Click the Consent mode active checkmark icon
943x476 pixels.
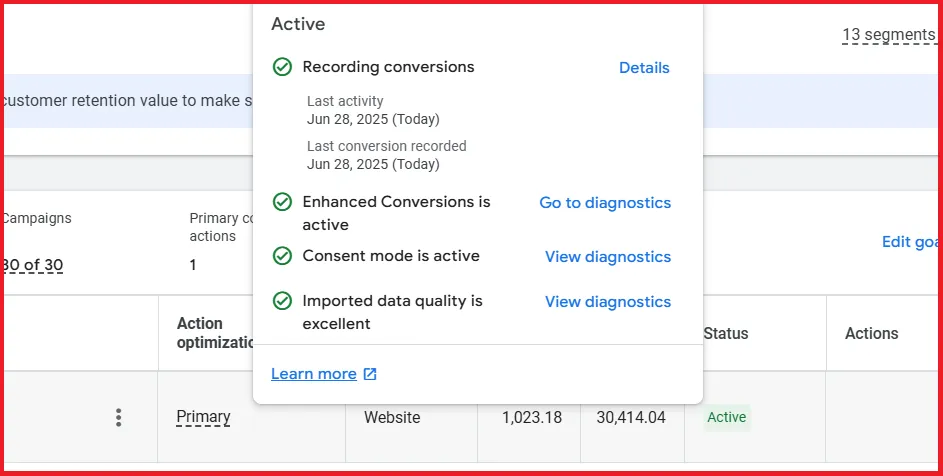pyautogui.click(x=282, y=256)
